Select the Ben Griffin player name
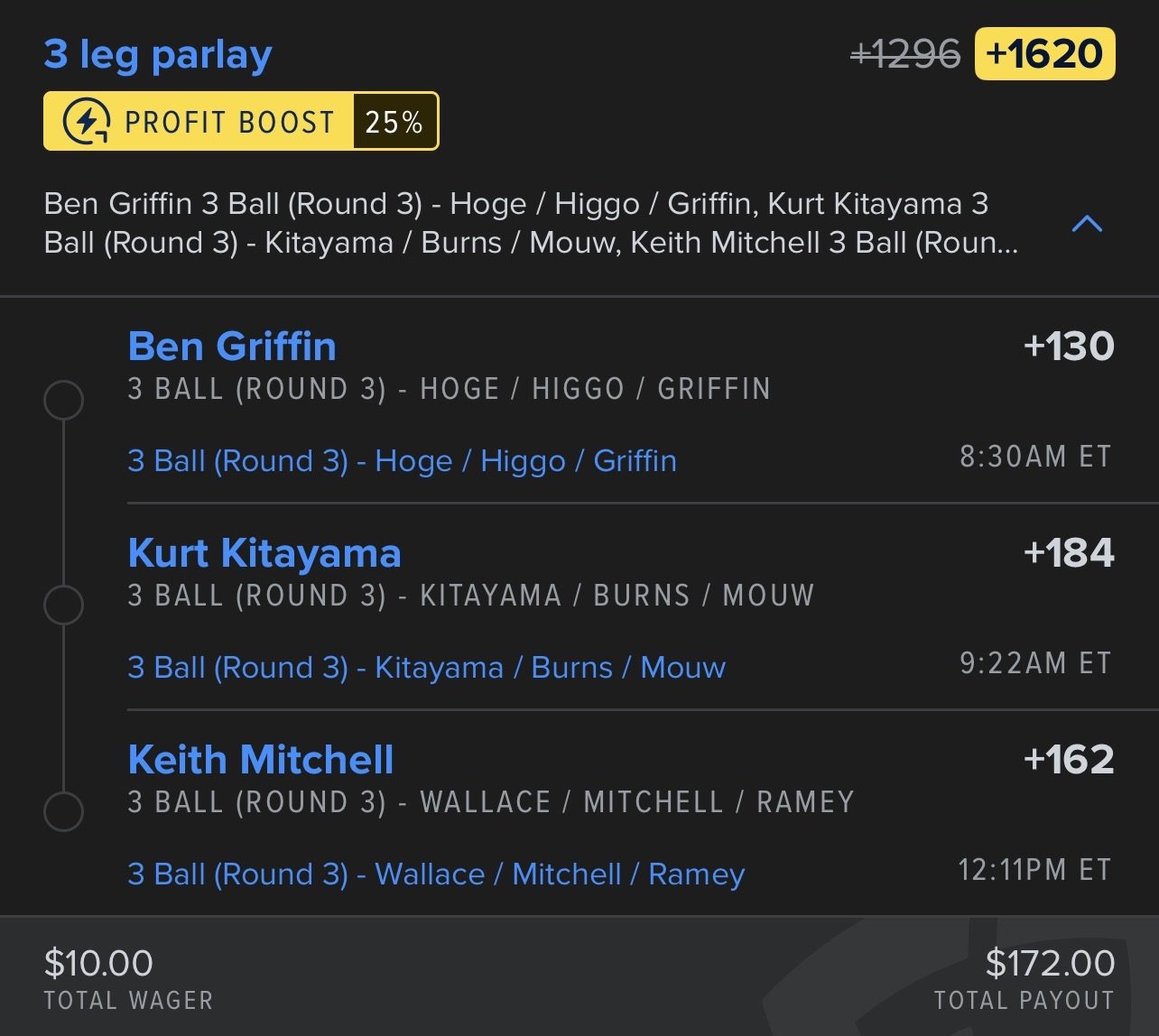The height and width of the screenshot is (1036, 1159). (232, 347)
